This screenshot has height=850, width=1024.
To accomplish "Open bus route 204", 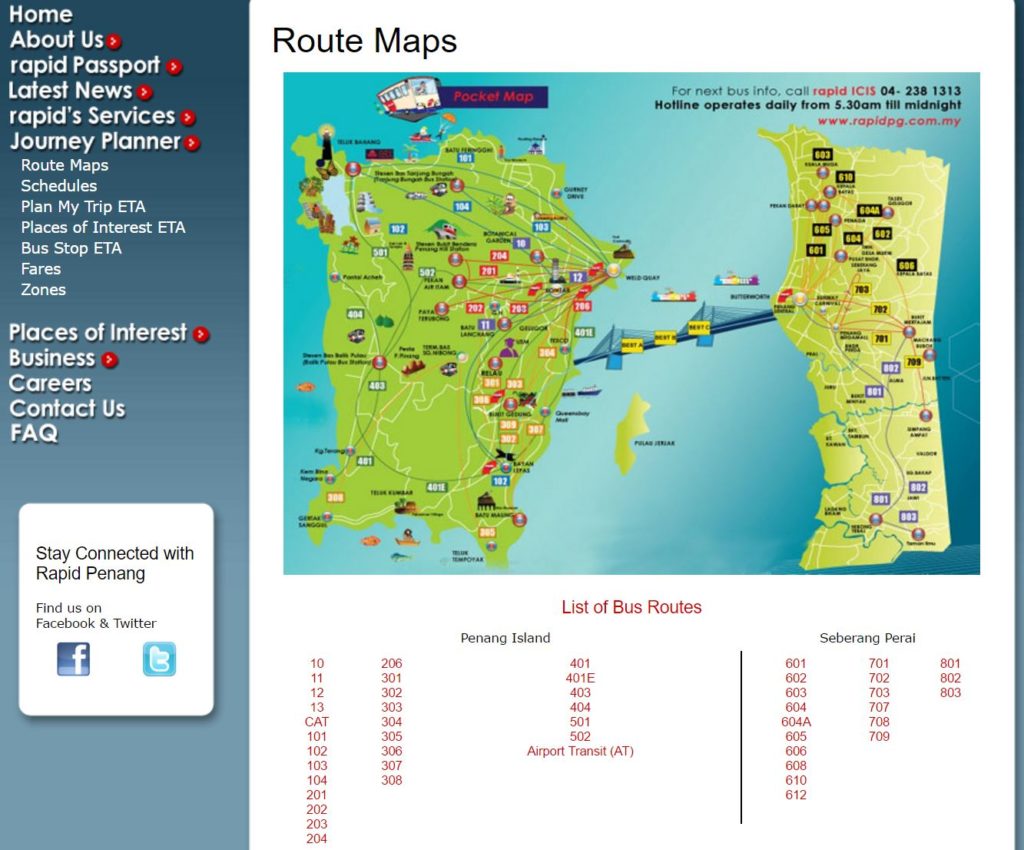I will [x=317, y=839].
